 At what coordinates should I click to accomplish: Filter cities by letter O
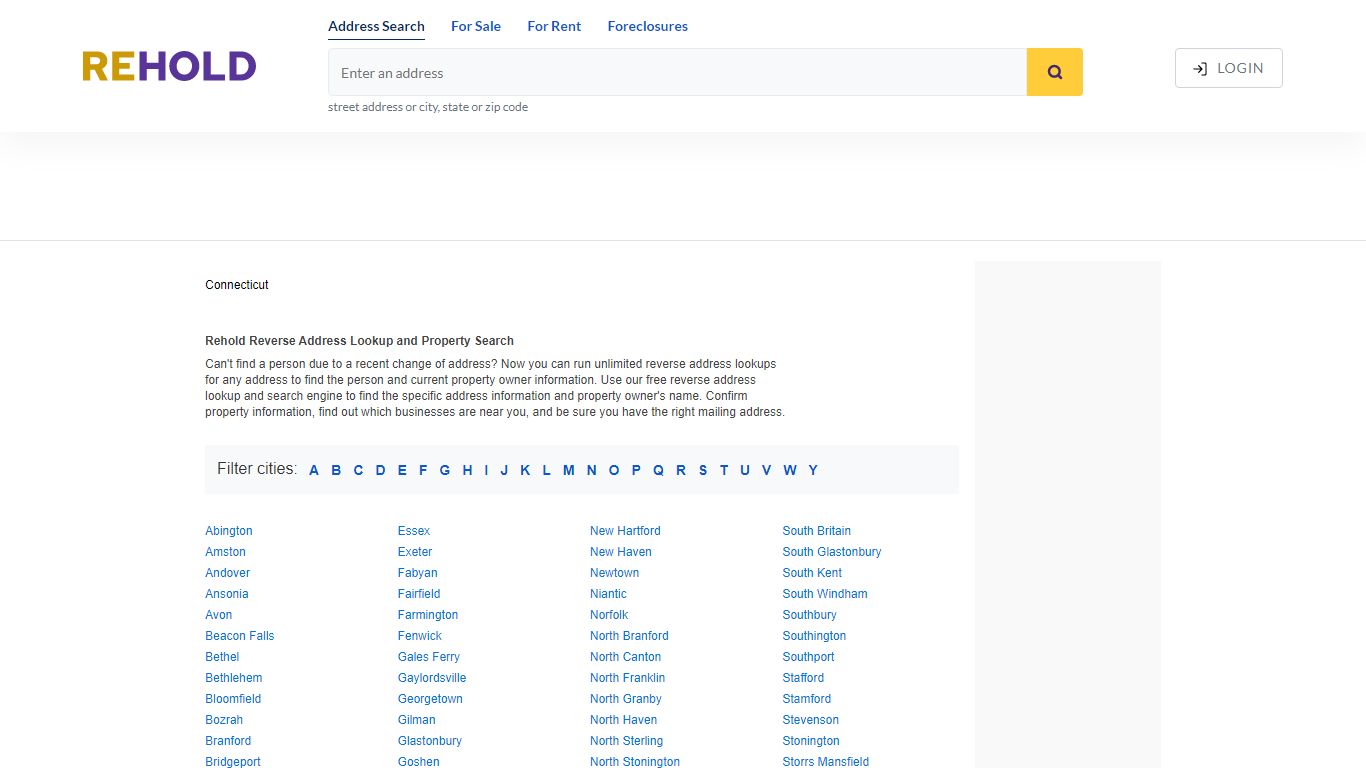[x=614, y=470]
